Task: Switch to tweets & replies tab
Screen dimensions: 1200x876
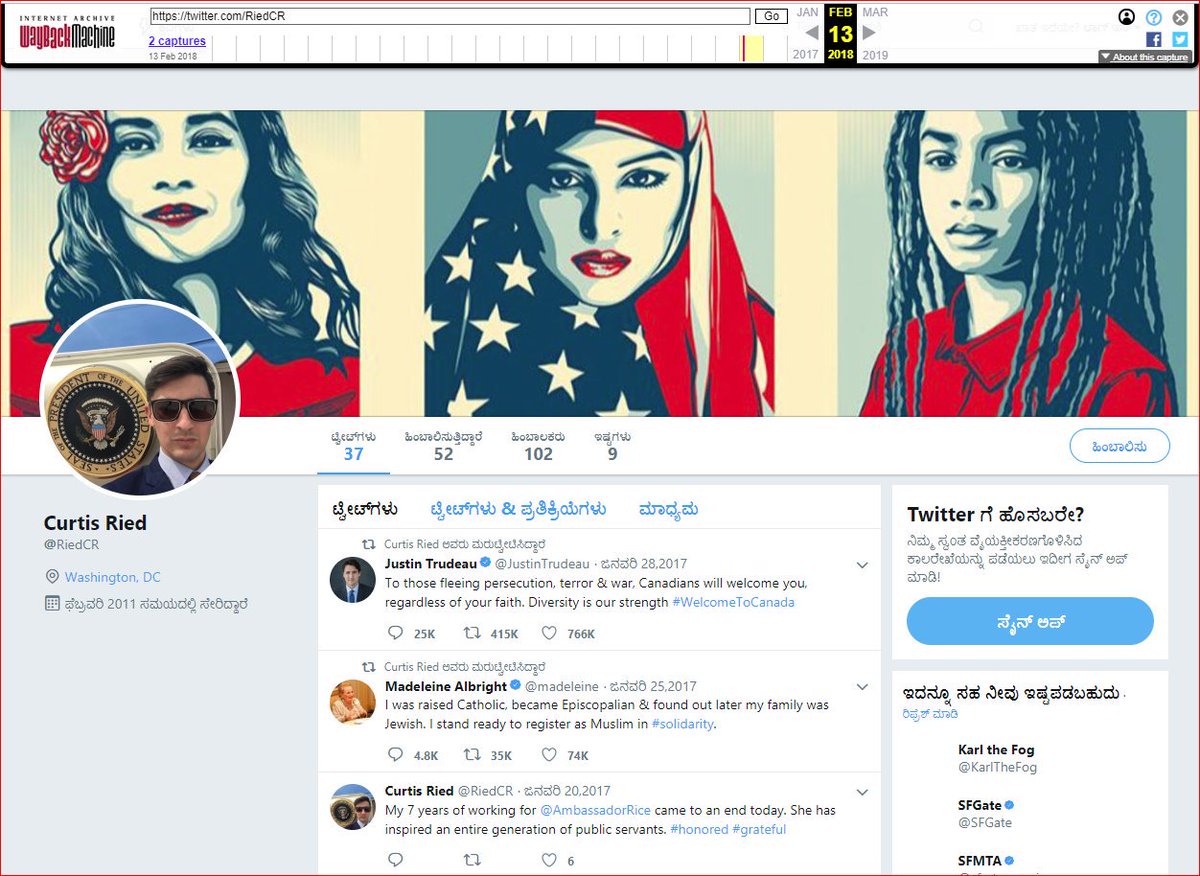Action: tap(518, 509)
